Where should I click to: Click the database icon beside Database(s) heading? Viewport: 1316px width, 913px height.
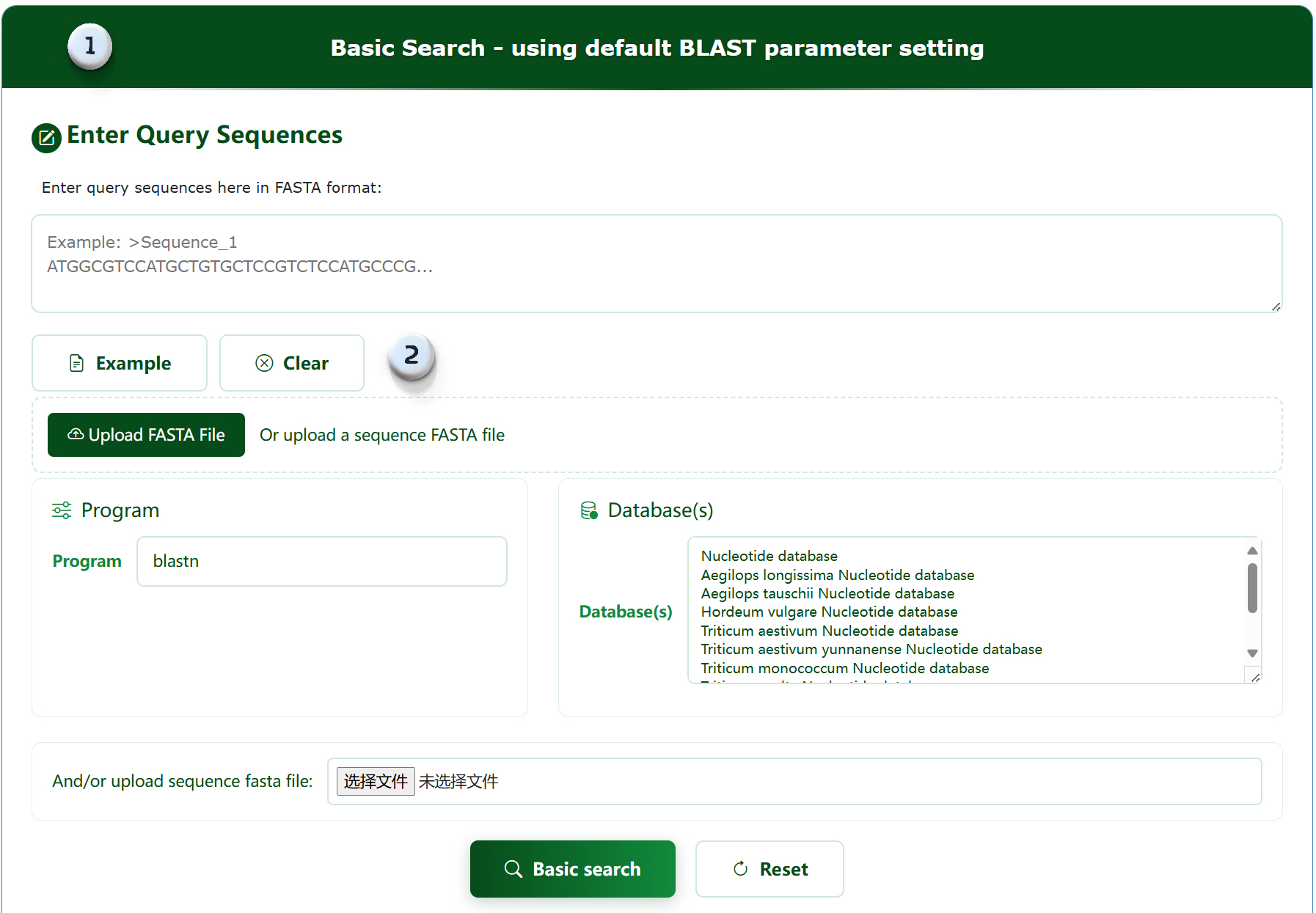click(x=589, y=510)
